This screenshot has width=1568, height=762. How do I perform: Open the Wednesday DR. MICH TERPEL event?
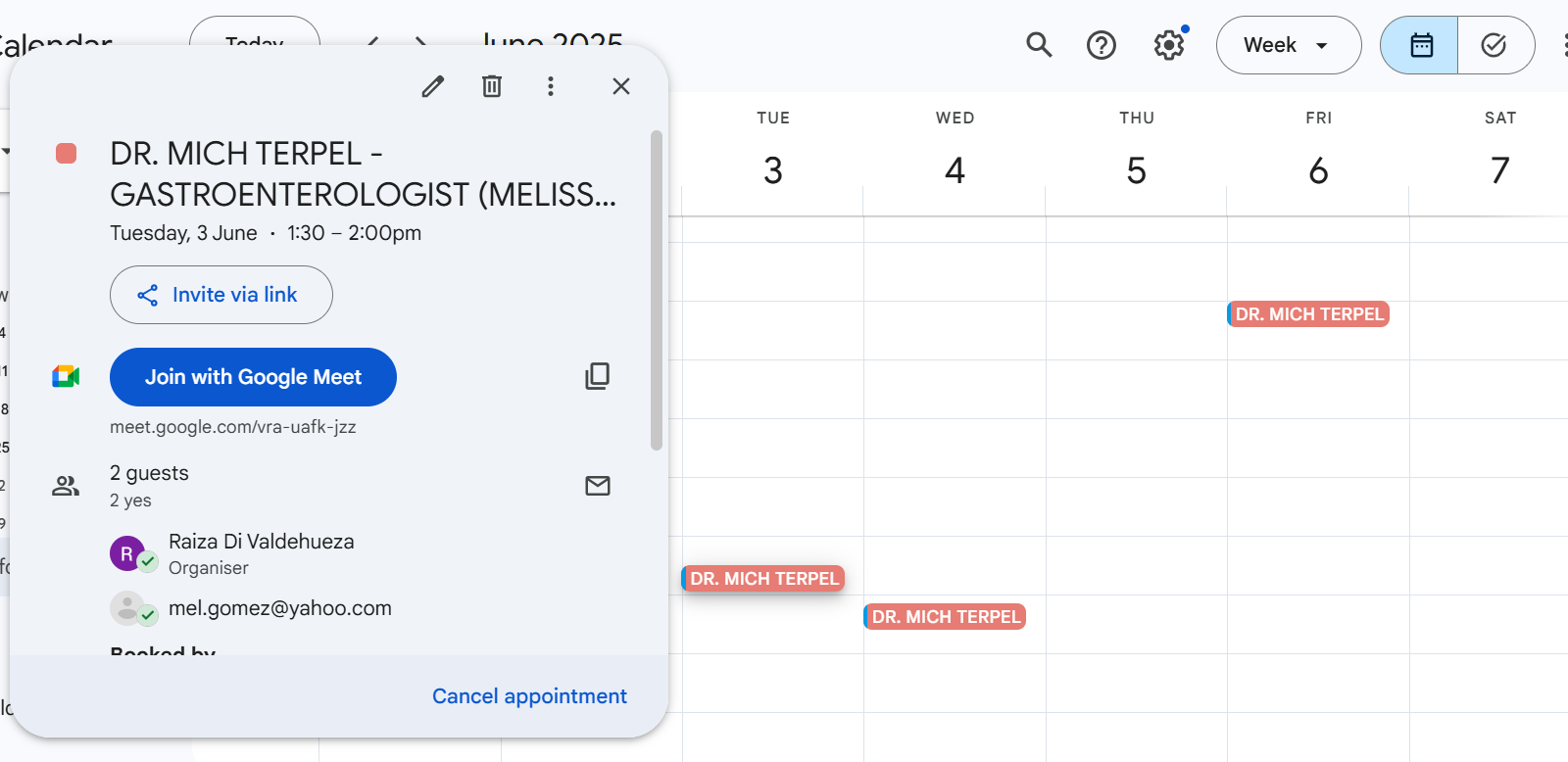tap(946, 617)
